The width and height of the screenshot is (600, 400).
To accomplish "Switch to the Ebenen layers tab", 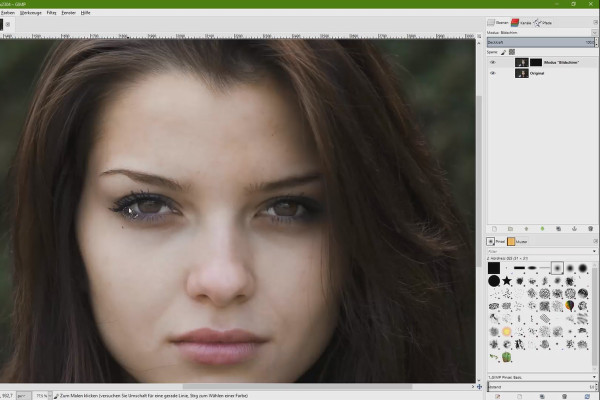I will pos(498,23).
